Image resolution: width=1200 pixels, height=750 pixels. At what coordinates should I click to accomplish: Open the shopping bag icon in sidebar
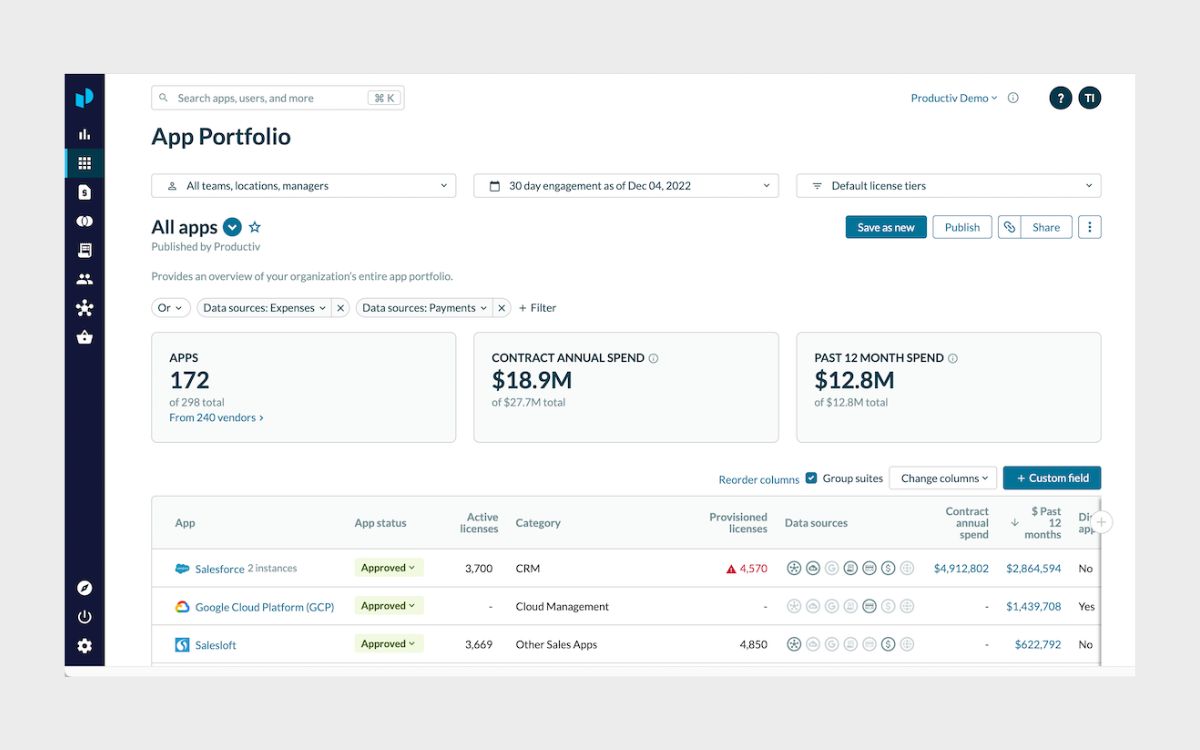tap(84, 337)
